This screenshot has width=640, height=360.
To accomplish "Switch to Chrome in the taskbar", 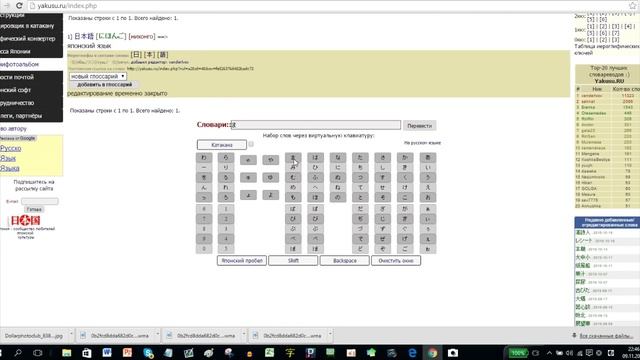I will pos(433,353).
